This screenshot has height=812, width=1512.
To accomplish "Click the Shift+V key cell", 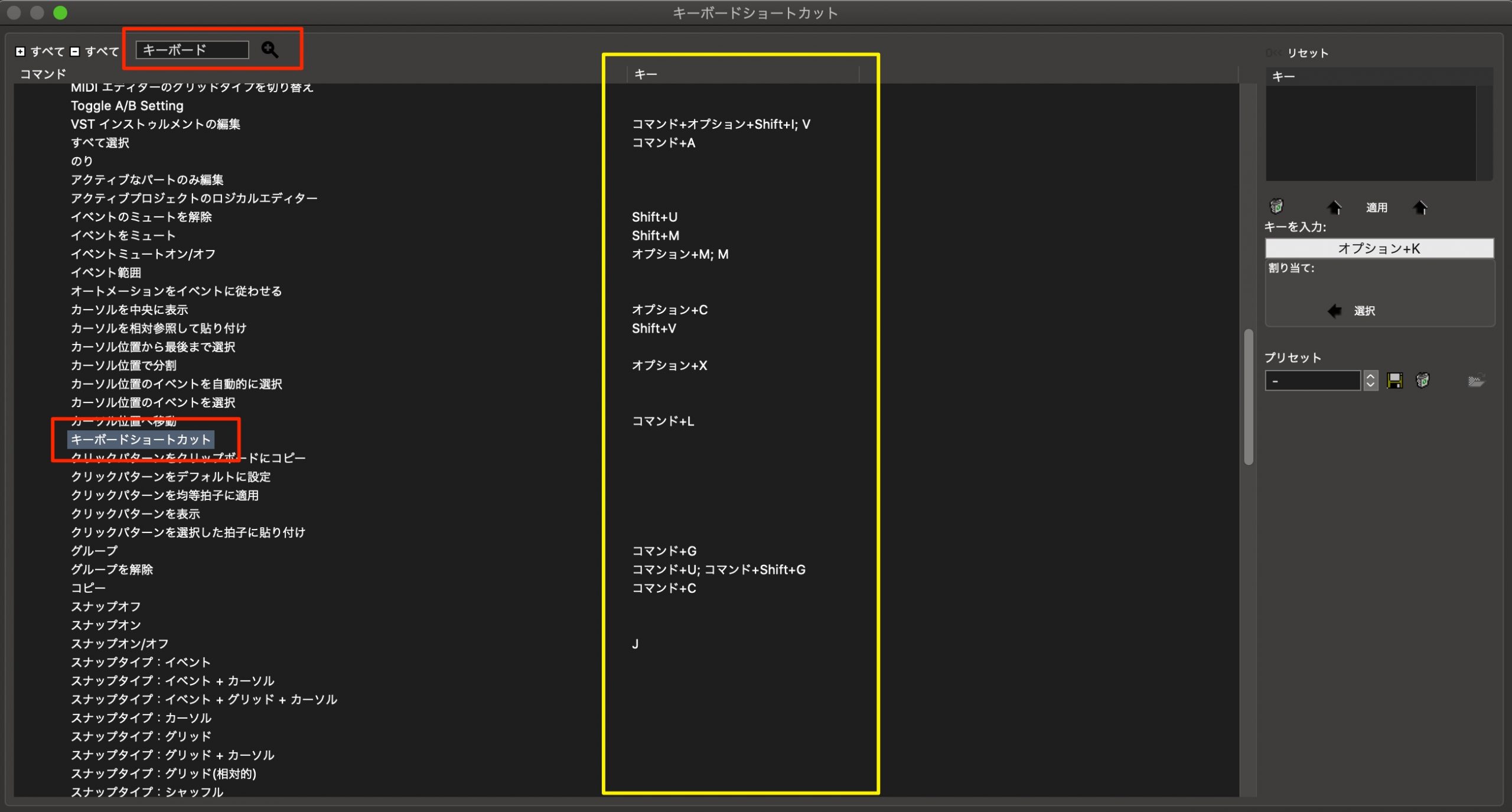I will pyautogui.click(x=654, y=329).
